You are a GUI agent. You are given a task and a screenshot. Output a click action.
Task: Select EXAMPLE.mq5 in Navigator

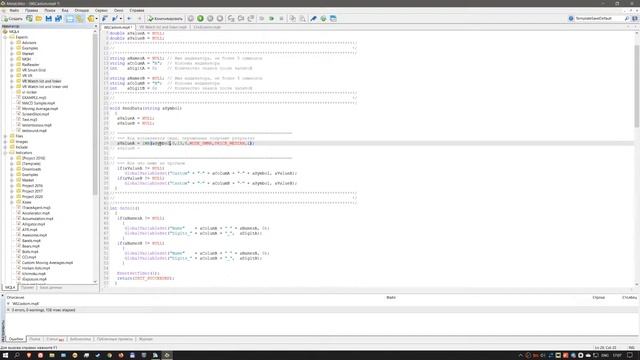tap(34, 98)
